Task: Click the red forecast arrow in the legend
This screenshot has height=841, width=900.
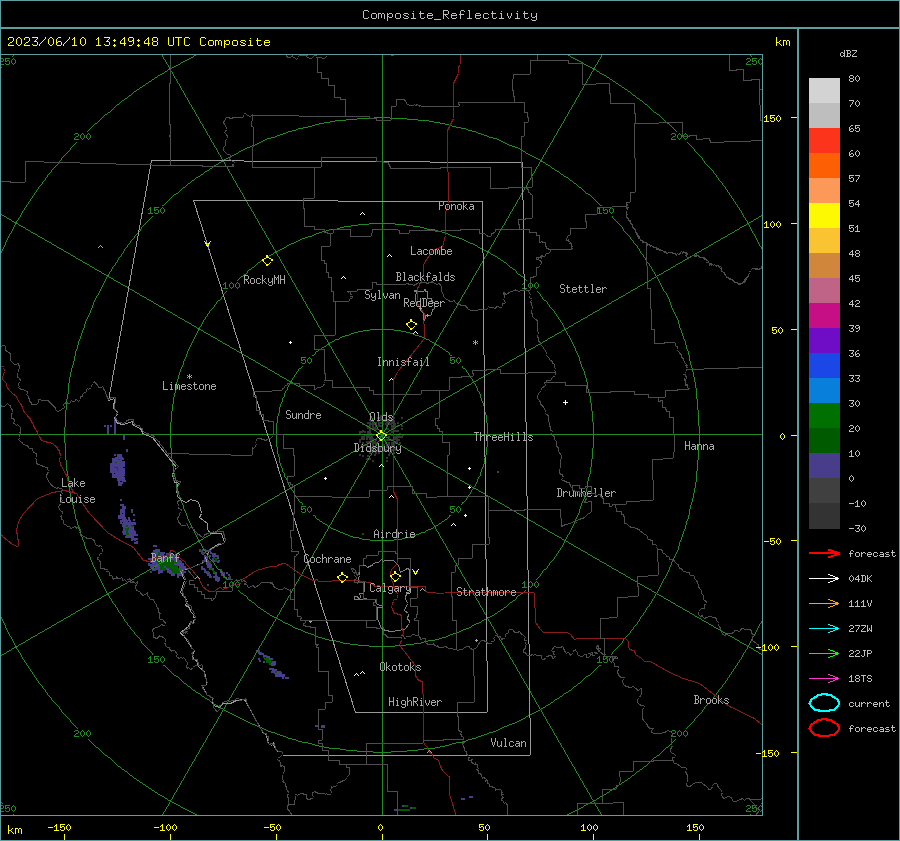Action: (x=824, y=553)
